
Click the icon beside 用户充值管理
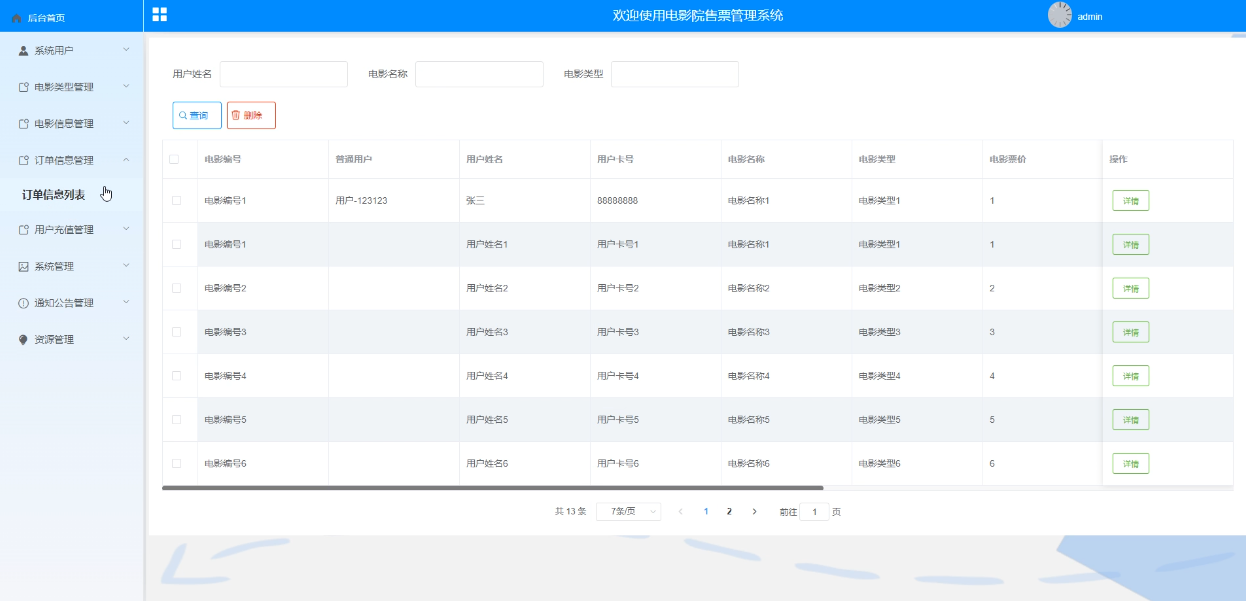pyautogui.click(x=24, y=230)
